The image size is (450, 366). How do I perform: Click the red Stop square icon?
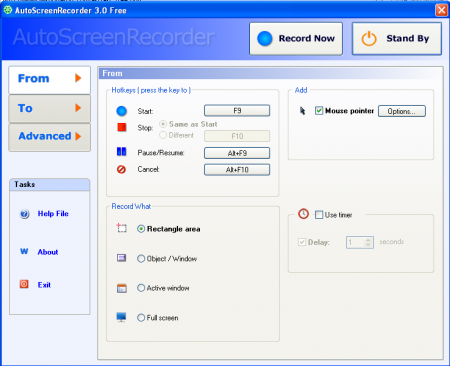coord(122,127)
